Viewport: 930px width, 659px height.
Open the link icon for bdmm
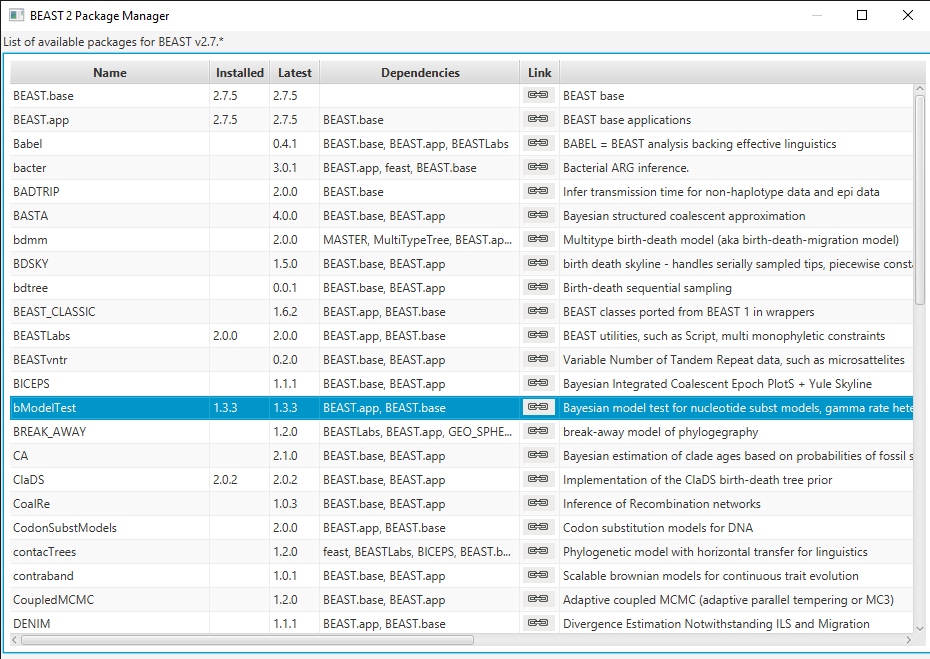pyautogui.click(x=538, y=239)
